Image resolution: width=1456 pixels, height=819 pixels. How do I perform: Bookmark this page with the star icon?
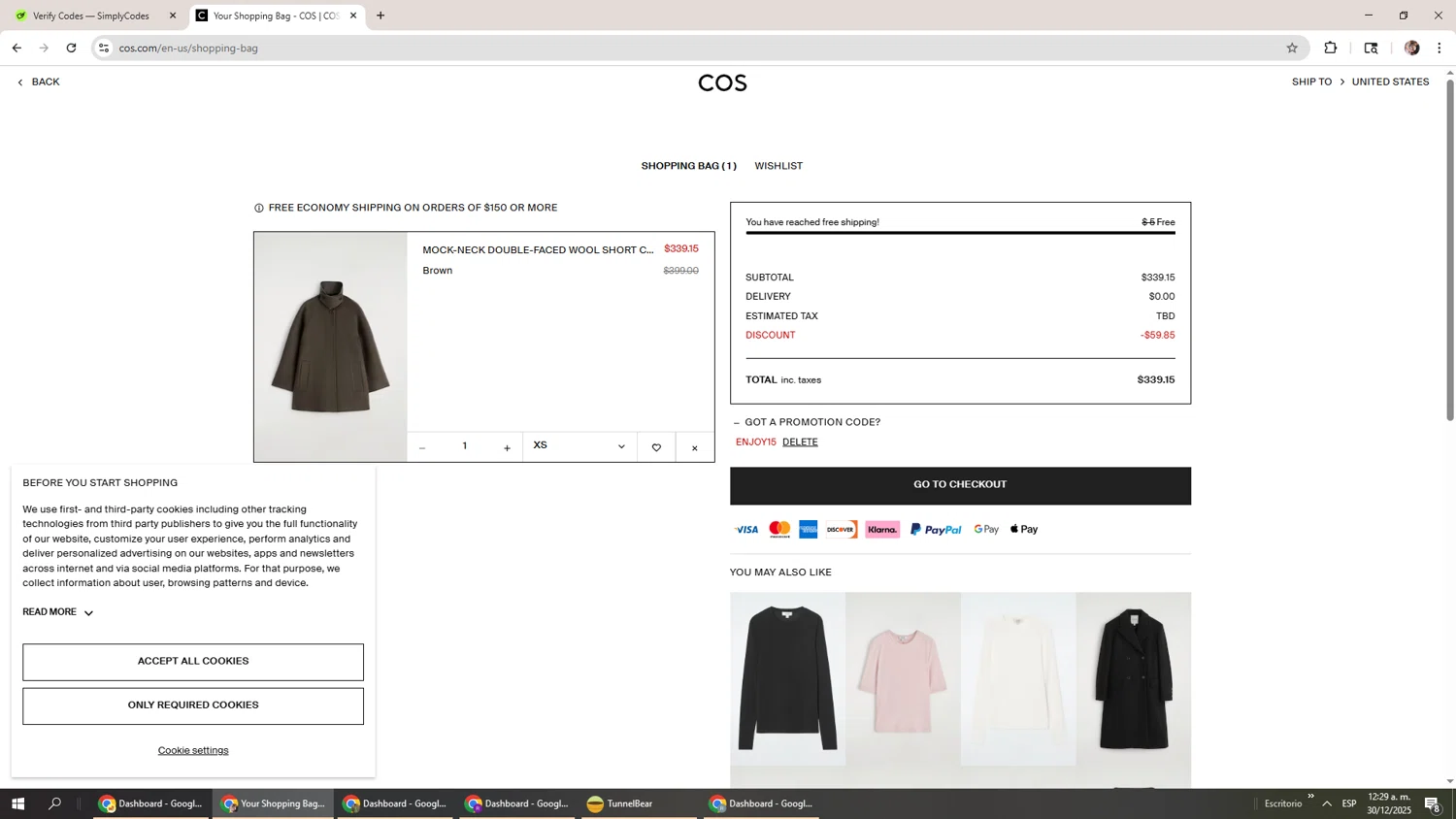(1292, 48)
